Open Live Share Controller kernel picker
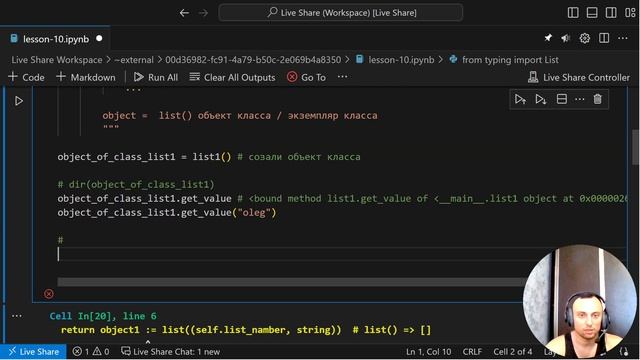 click(579, 77)
